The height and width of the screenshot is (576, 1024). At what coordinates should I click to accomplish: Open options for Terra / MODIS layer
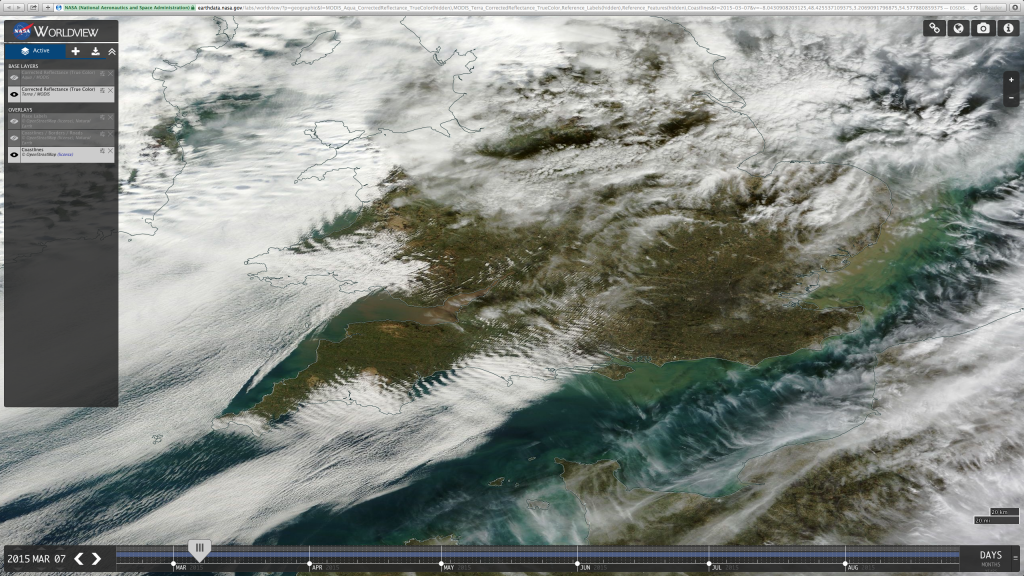pos(103,91)
